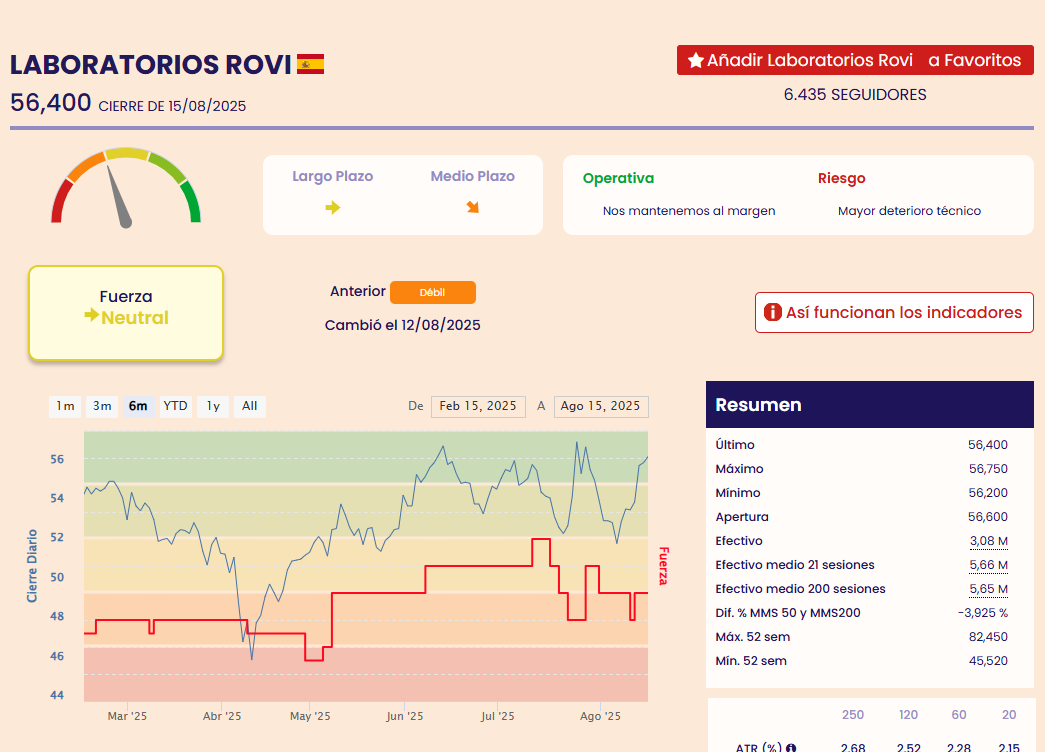The image size is (1045, 752).
Task: Click the 120 column header
Action: [x=908, y=715]
